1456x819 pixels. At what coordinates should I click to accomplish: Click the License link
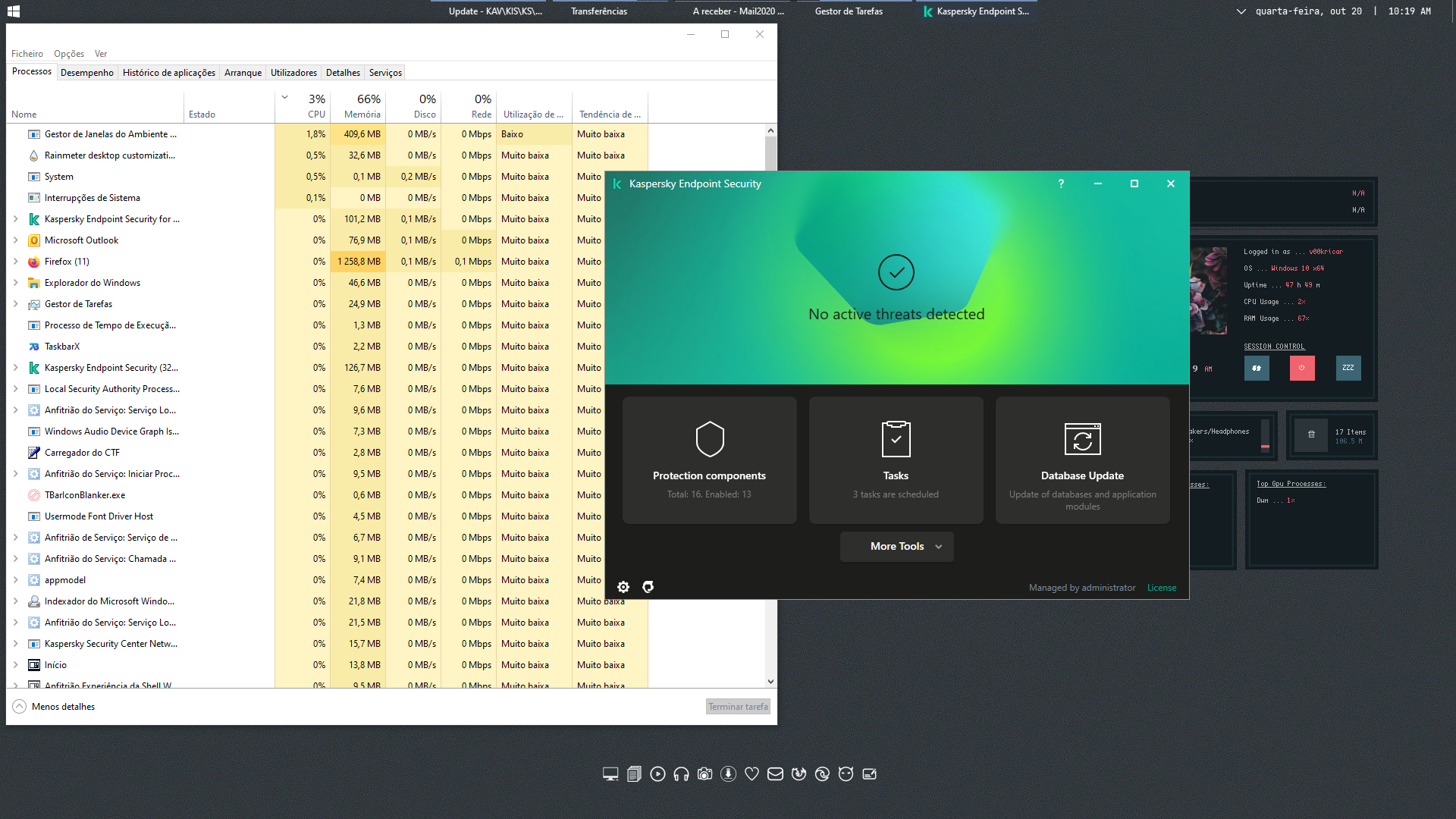click(1161, 588)
